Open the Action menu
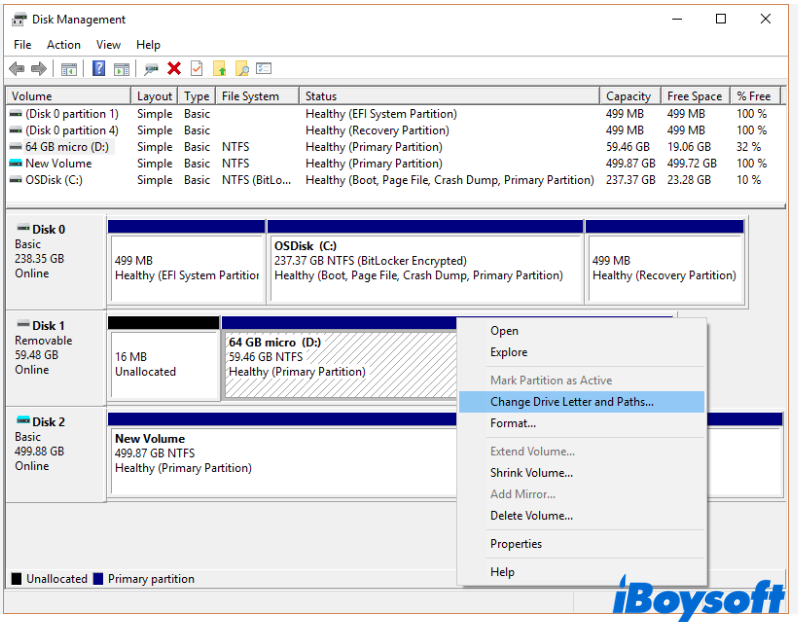 click(x=64, y=45)
